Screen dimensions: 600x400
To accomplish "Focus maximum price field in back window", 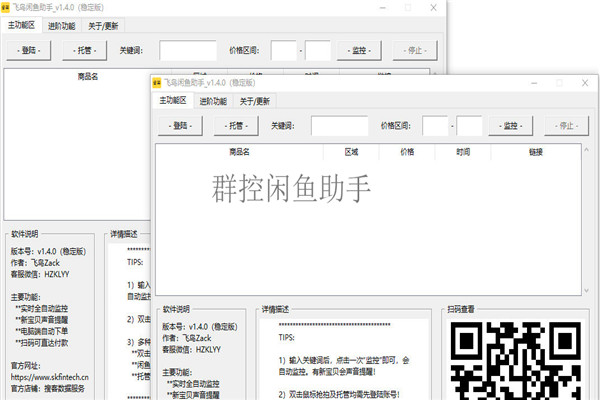I will [318, 50].
